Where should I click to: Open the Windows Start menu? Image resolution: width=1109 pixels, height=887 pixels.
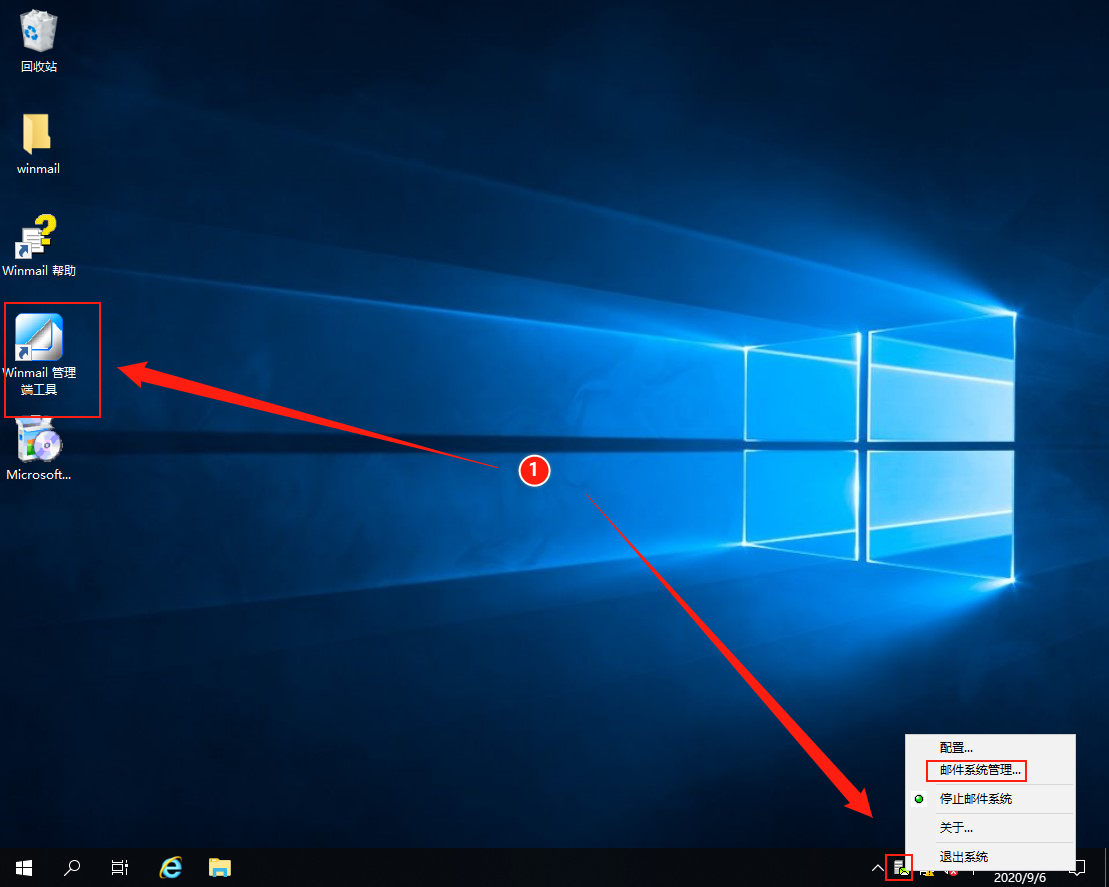point(24,867)
